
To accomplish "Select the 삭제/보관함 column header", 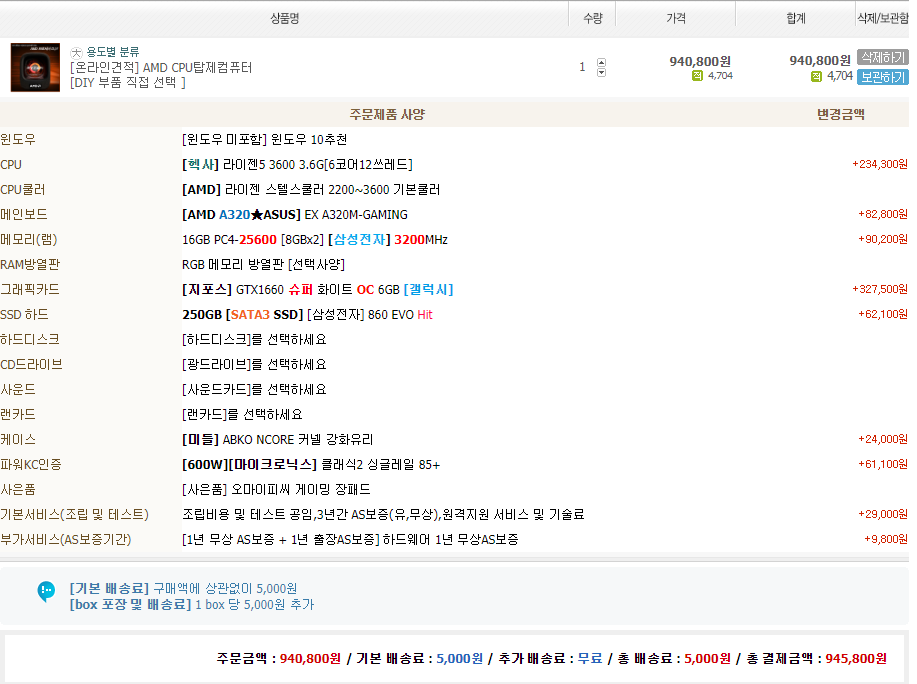I will pos(882,18).
